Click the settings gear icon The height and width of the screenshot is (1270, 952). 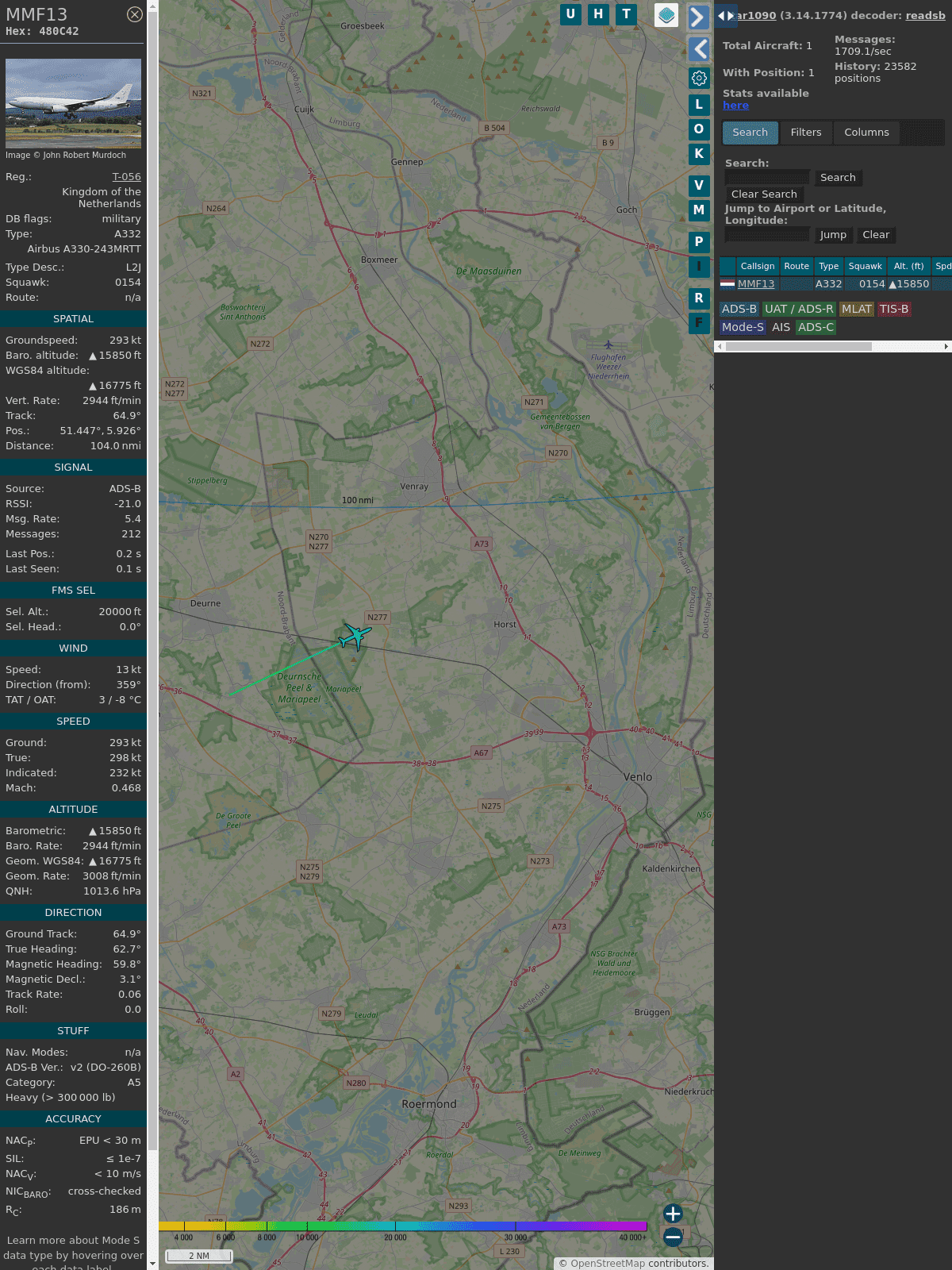[x=699, y=78]
